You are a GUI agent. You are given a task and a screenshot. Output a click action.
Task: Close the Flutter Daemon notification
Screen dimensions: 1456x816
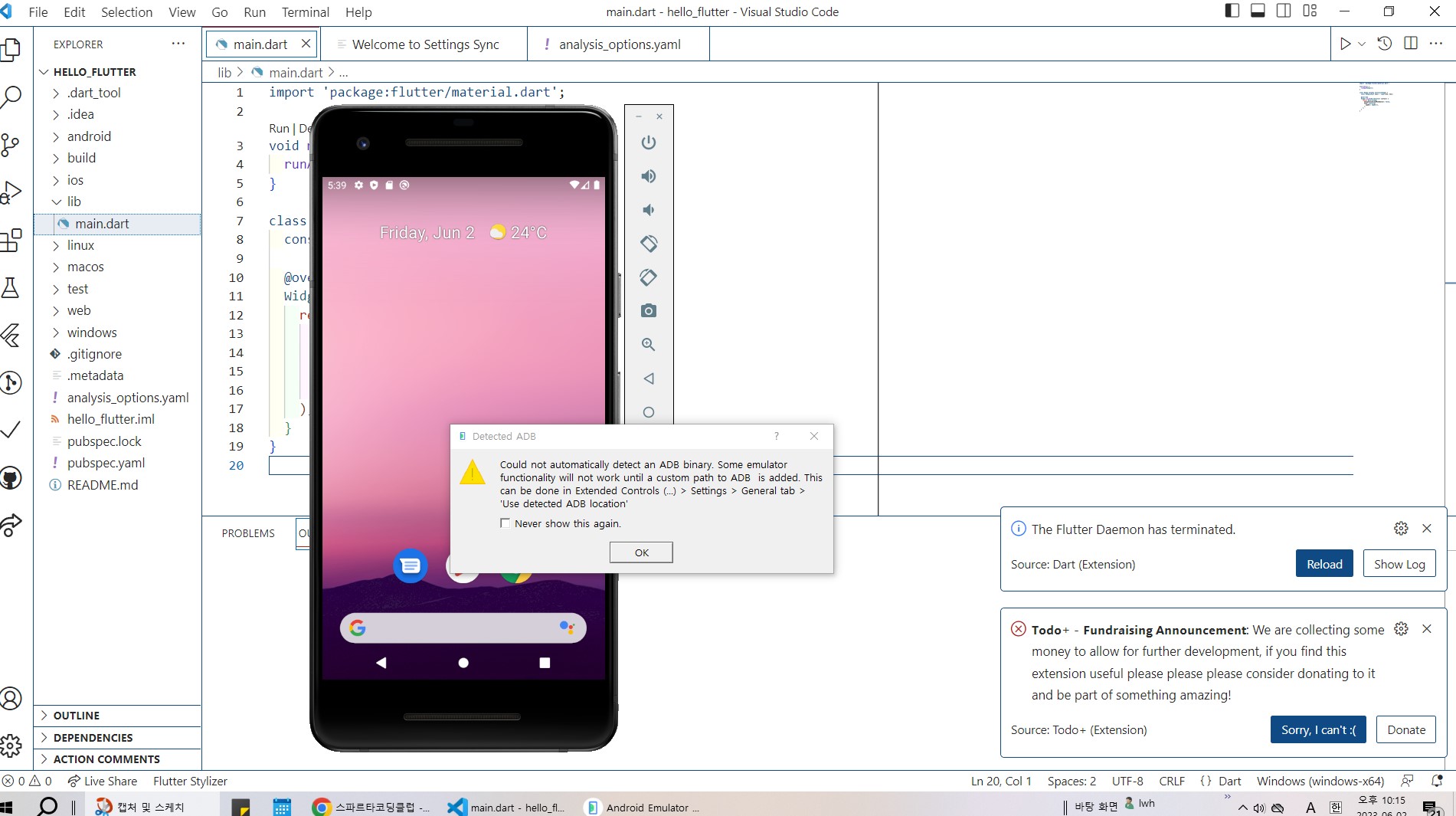pos(1426,528)
